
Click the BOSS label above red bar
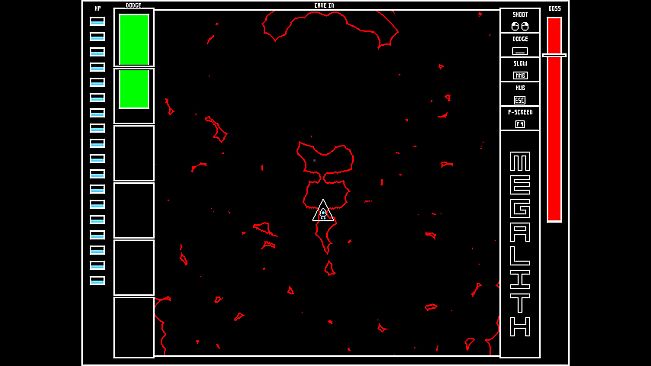(x=555, y=9)
